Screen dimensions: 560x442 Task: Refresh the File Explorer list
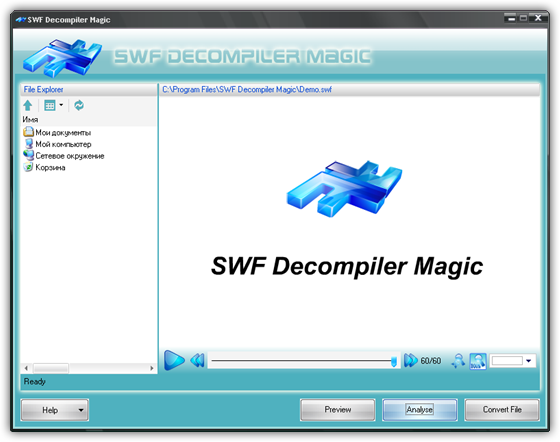[x=79, y=105]
